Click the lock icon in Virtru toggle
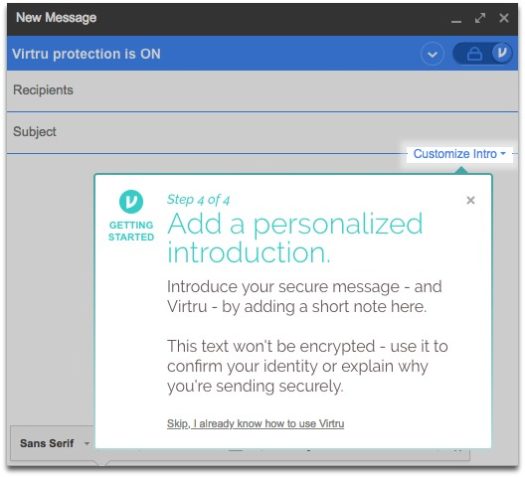The height and width of the screenshot is (477, 525). click(x=474, y=54)
